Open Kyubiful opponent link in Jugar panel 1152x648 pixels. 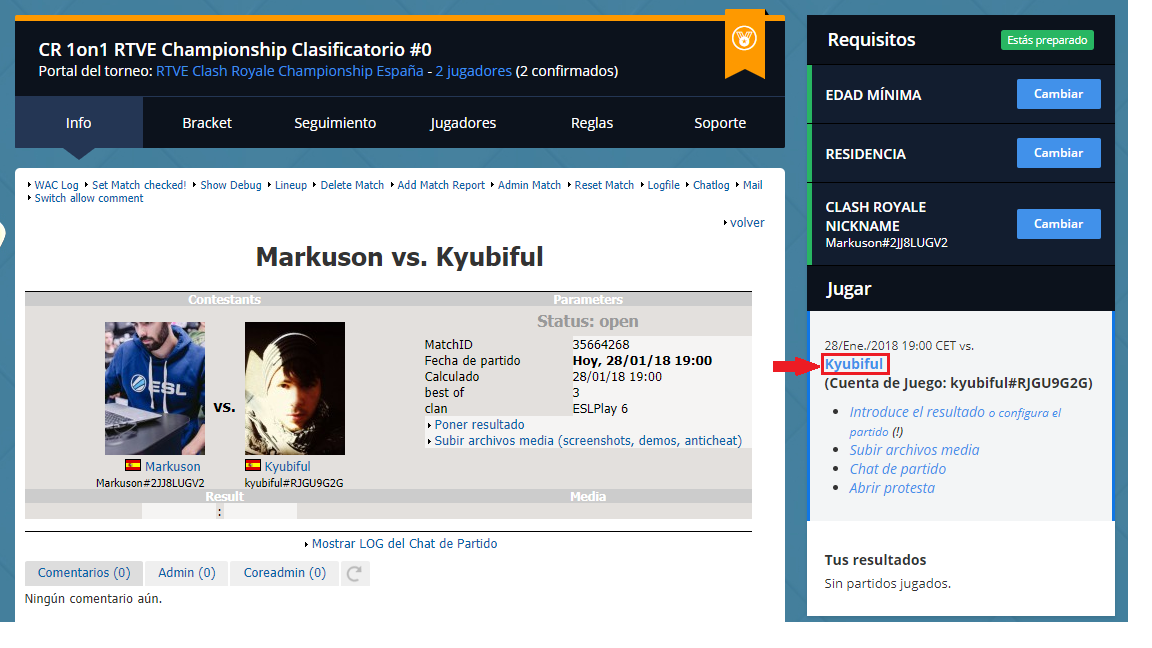click(854, 364)
